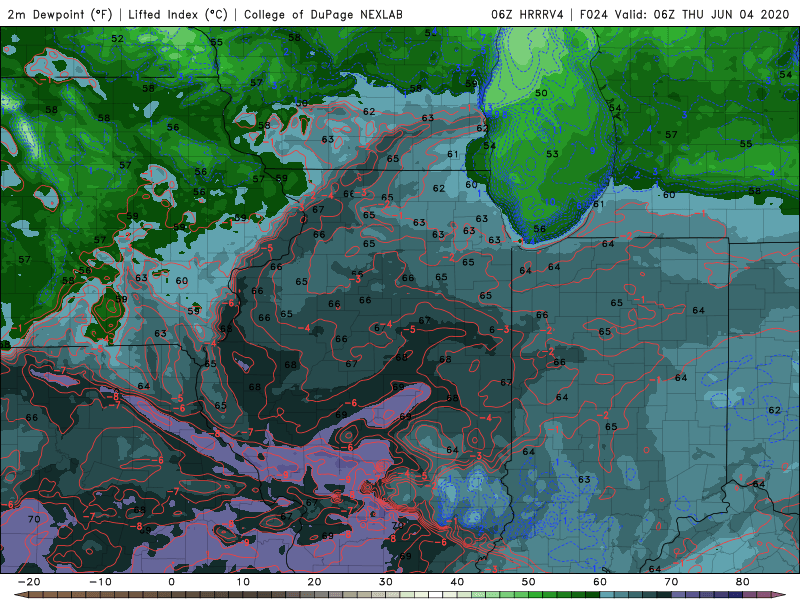This screenshot has width=800, height=600.
Task: Click the 10 label on the color scale
Action: point(243,582)
